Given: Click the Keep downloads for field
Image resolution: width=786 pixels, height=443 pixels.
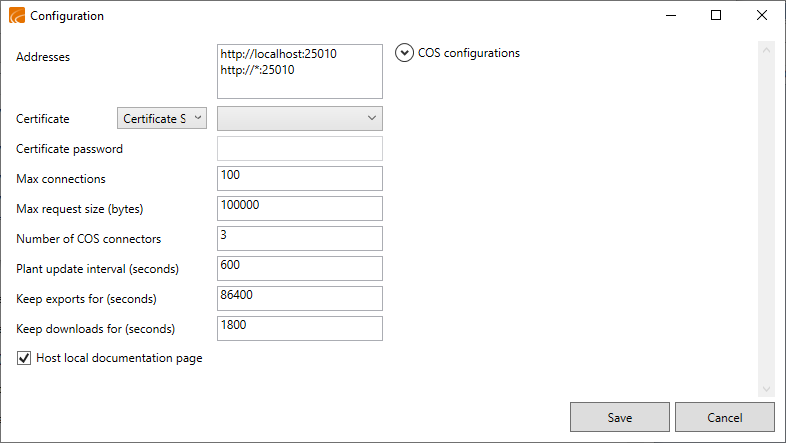Looking at the screenshot, I should tap(300, 329).
